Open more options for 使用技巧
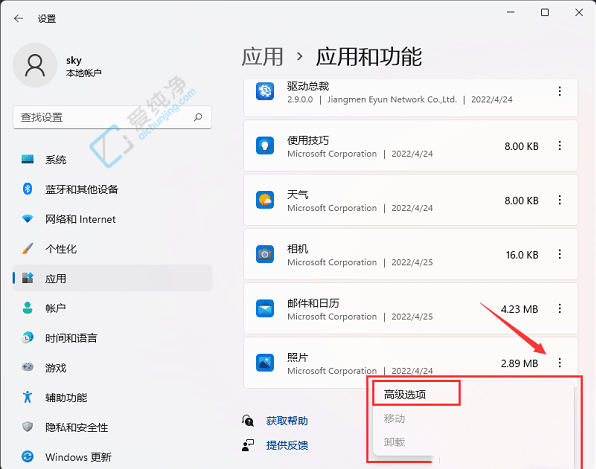Screen dimensions: 596x469 (x=560, y=146)
